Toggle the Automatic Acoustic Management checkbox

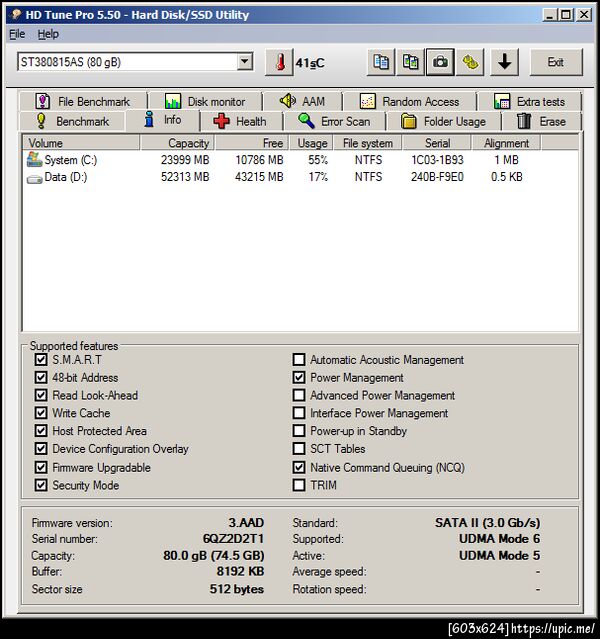(299, 359)
